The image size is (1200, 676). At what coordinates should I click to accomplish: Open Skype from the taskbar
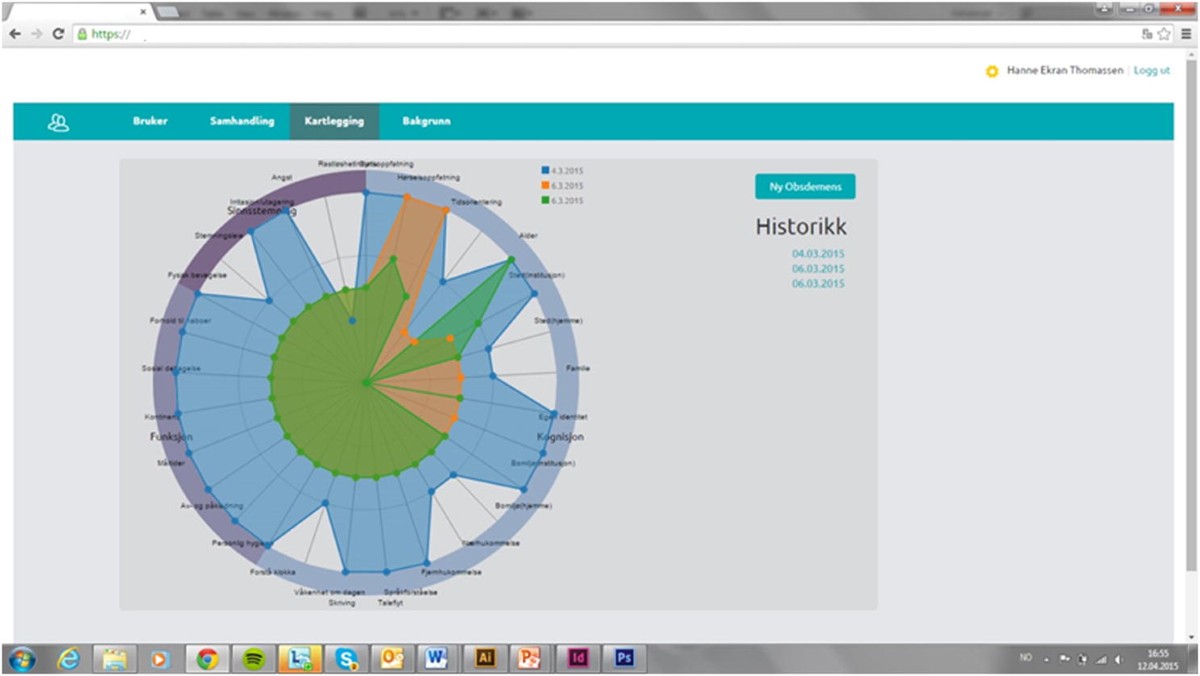click(348, 658)
